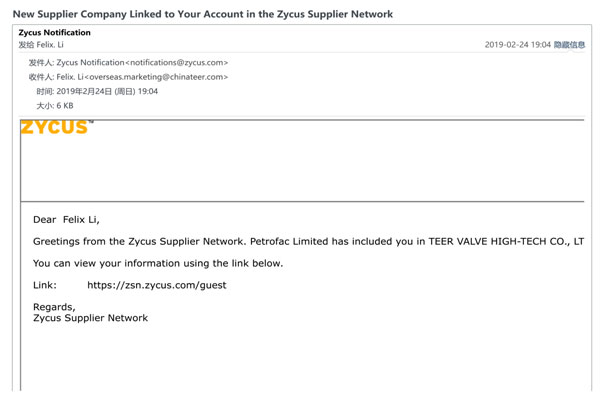Click the 发件人 sender label
600x396 pixels.
point(41,62)
